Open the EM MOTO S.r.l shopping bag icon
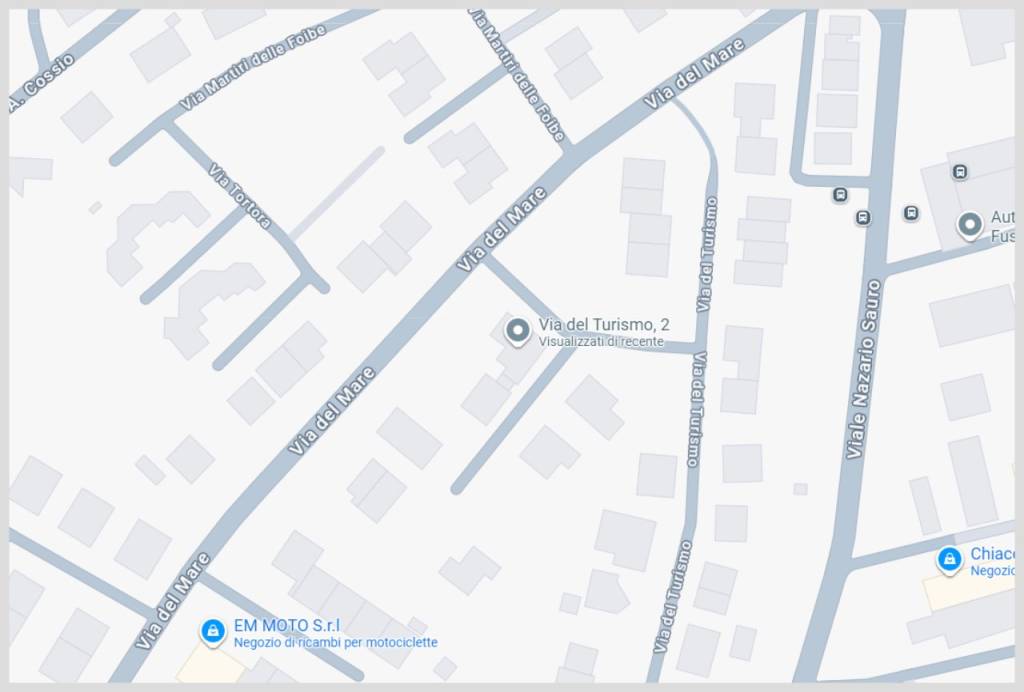Viewport: 1024px width, 692px height. (x=212, y=632)
